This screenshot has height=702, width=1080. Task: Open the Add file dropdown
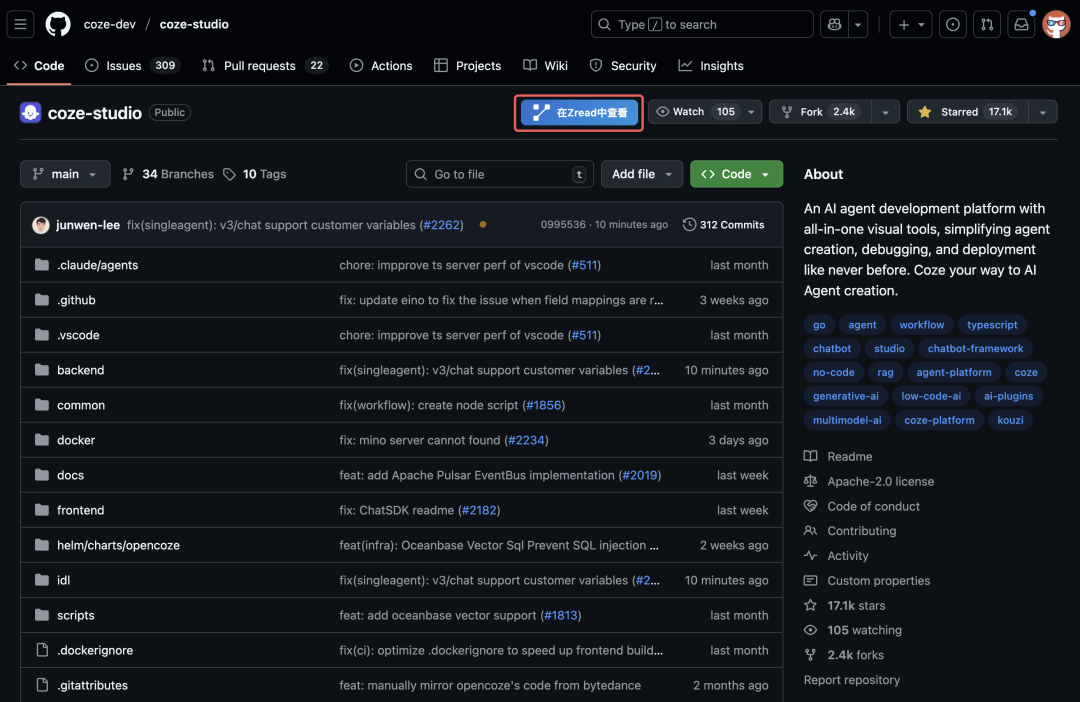point(641,174)
